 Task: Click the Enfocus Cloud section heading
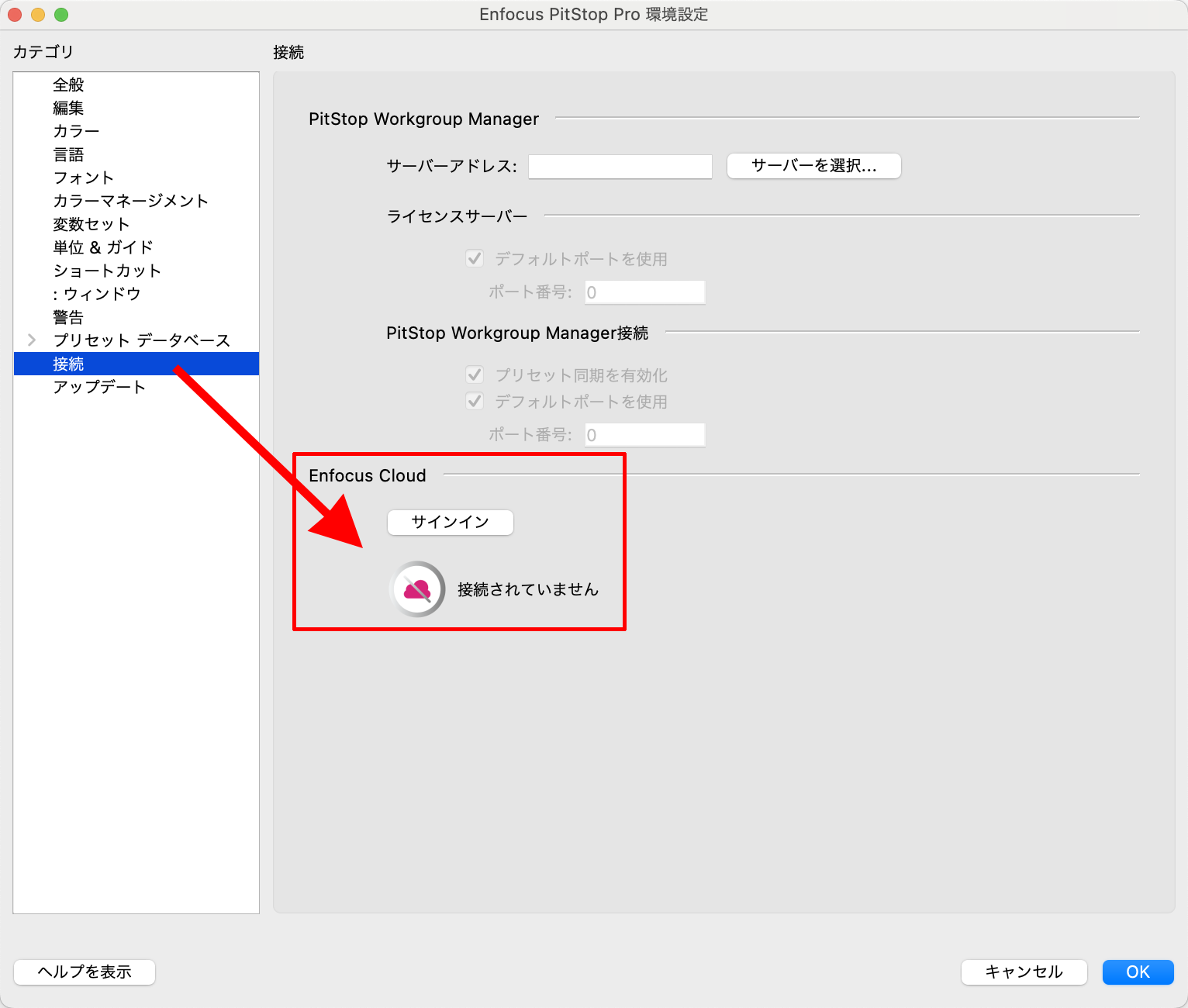coord(368,475)
